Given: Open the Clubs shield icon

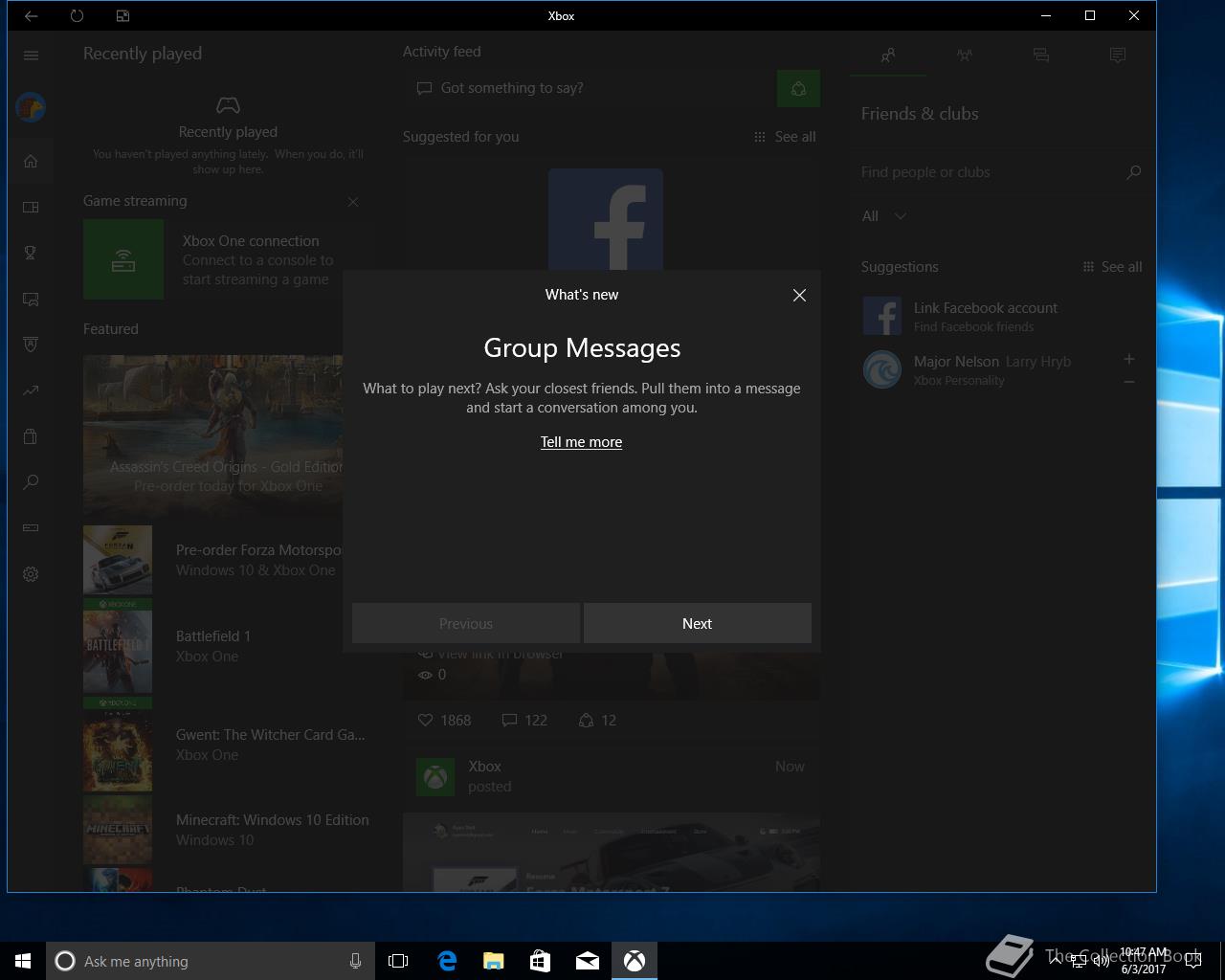Looking at the screenshot, I should click(x=31, y=345).
